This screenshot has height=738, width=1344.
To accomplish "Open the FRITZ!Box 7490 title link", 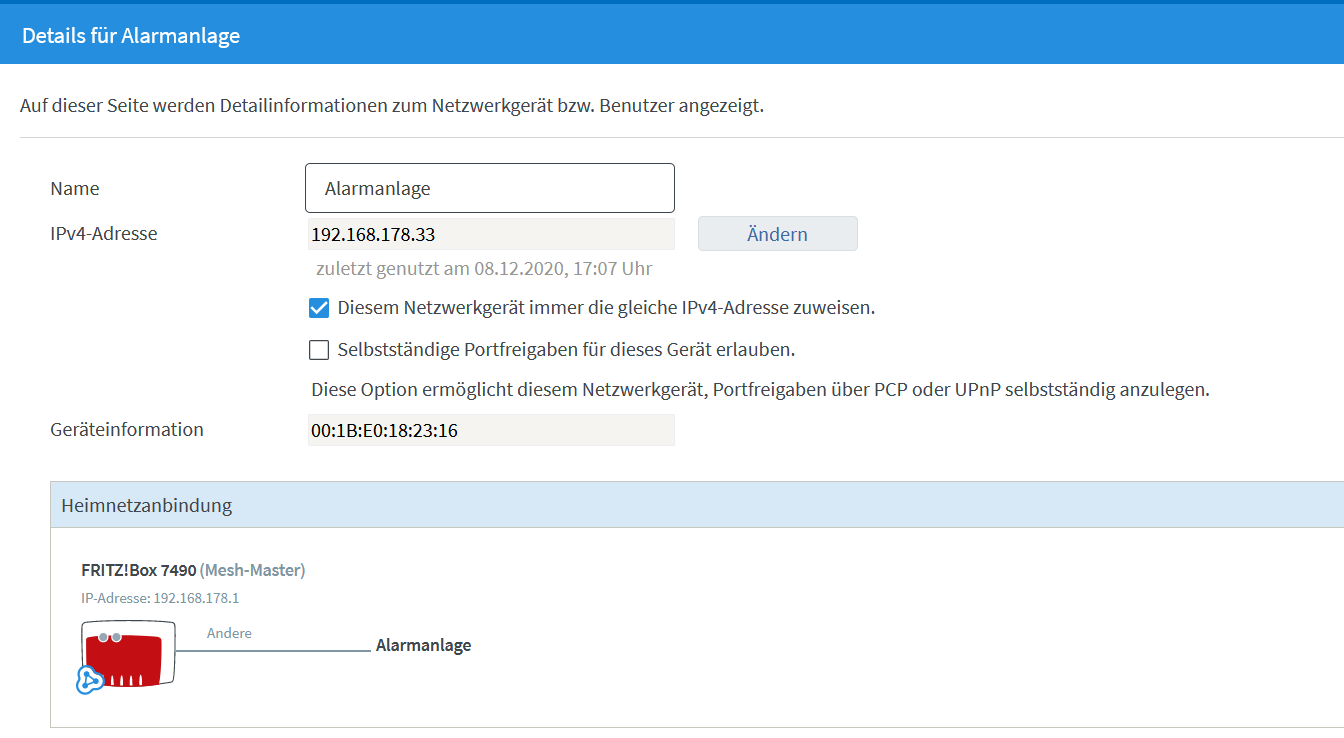I will 138,570.
